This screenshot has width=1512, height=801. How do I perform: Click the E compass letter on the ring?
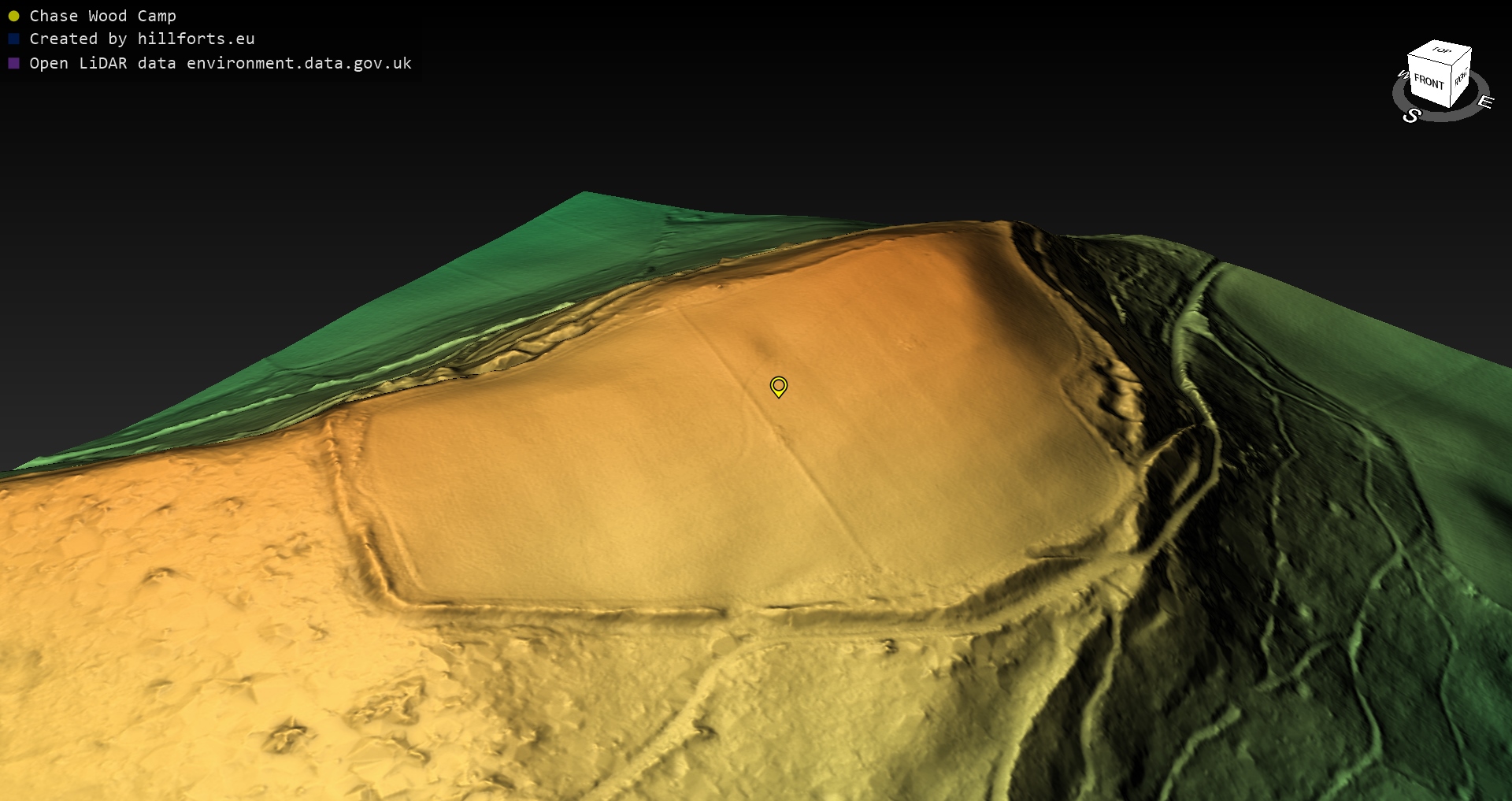click(1484, 102)
